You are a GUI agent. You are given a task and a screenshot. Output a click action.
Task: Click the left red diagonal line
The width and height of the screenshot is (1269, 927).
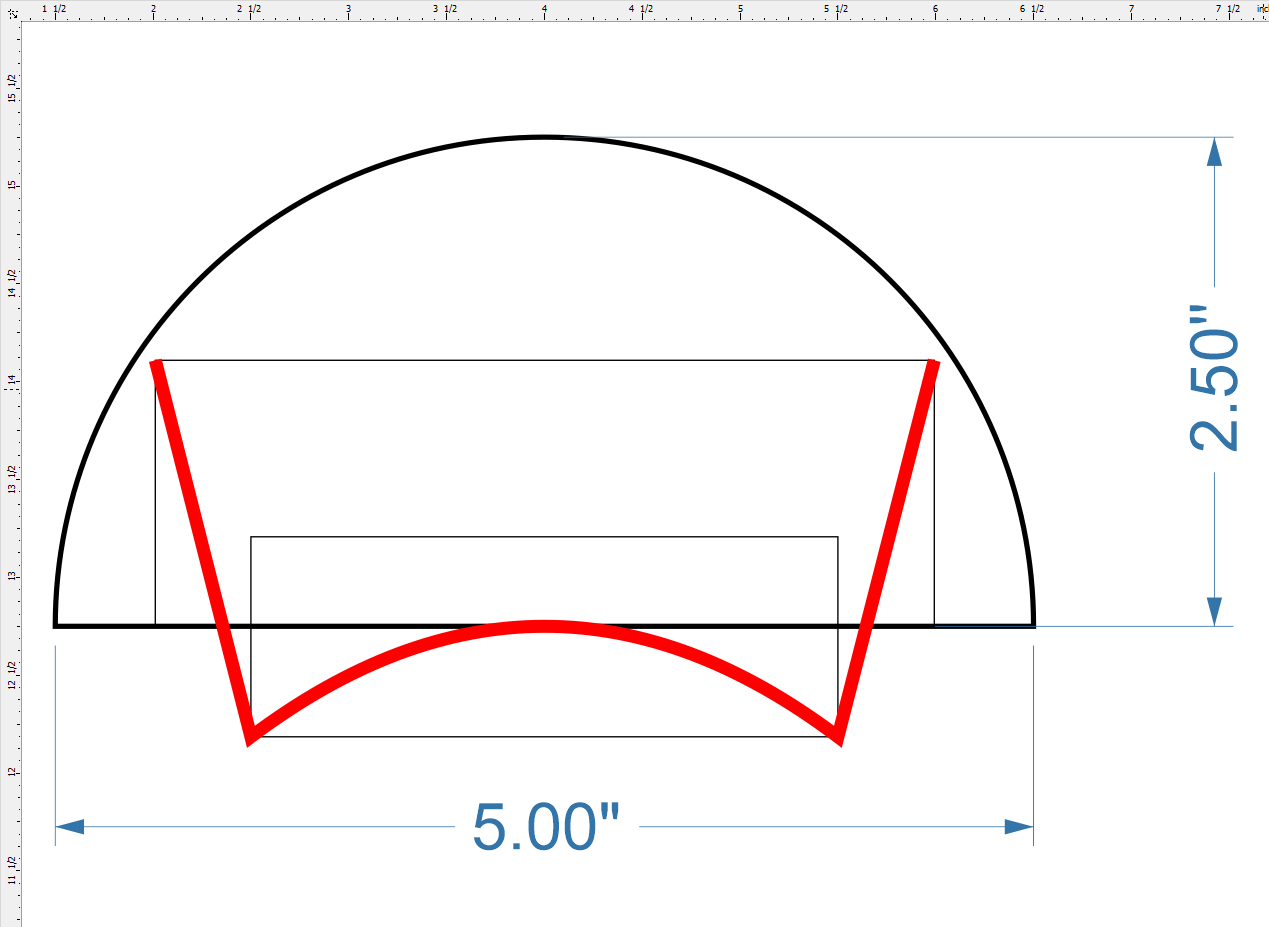tap(203, 550)
